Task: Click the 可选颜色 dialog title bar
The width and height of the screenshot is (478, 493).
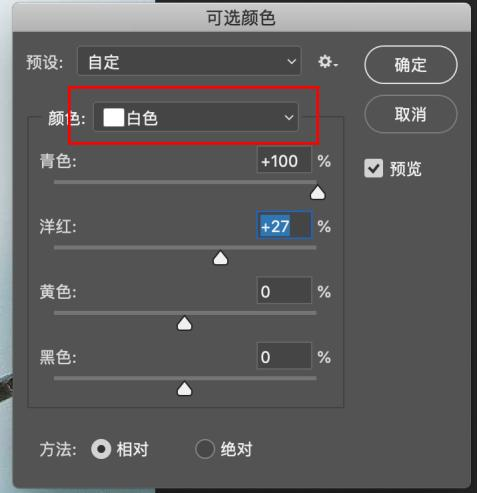Action: click(241, 18)
